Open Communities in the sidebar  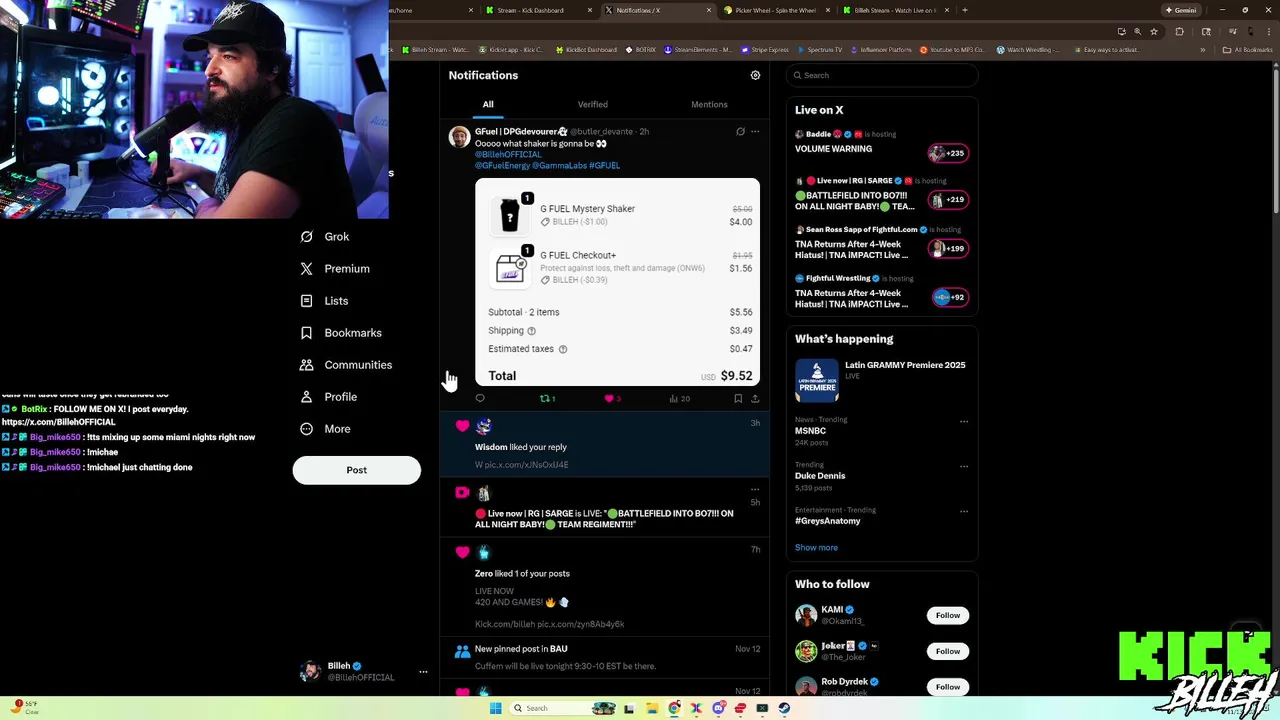(346, 365)
